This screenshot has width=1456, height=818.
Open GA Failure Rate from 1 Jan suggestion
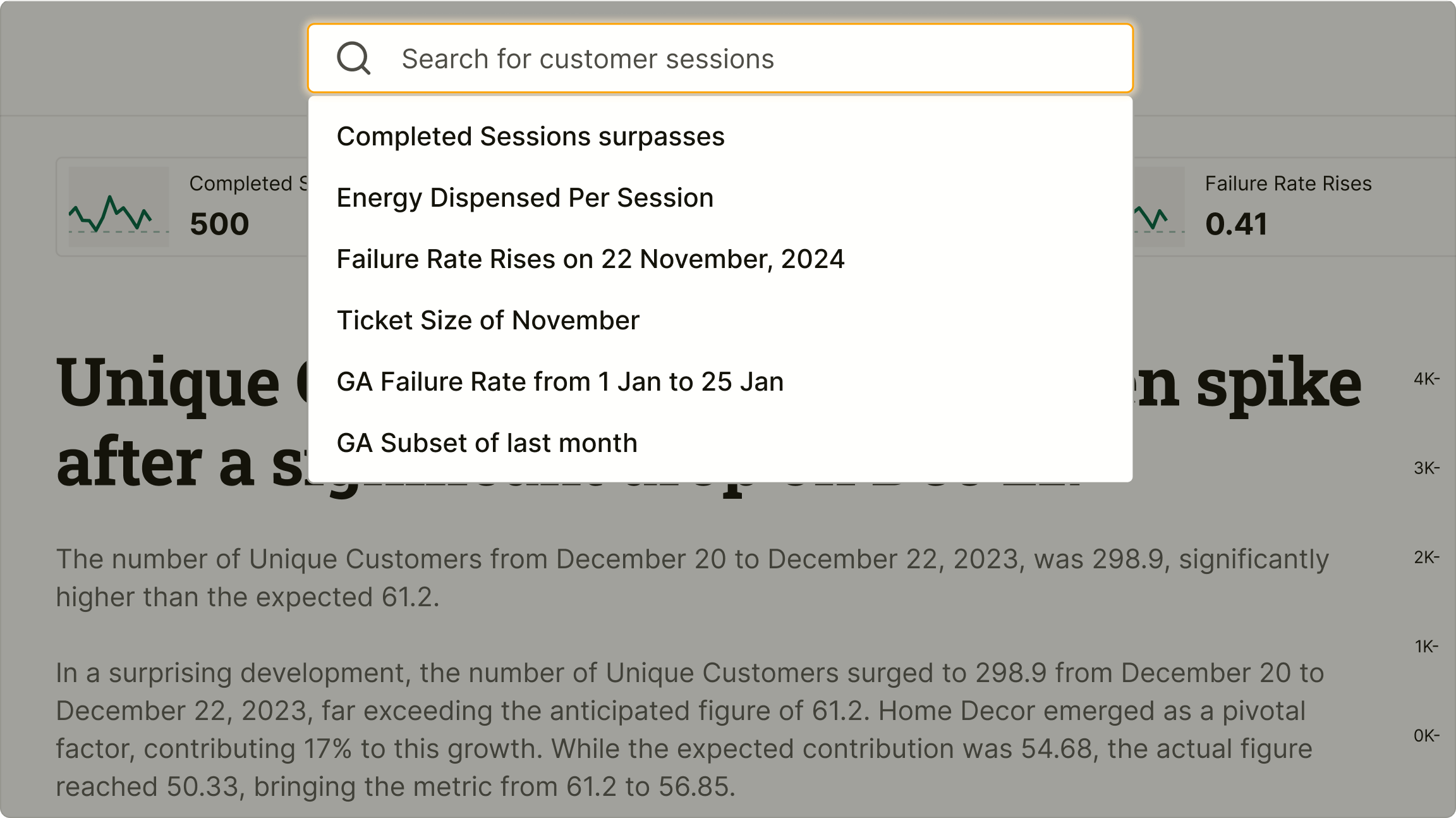click(560, 382)
